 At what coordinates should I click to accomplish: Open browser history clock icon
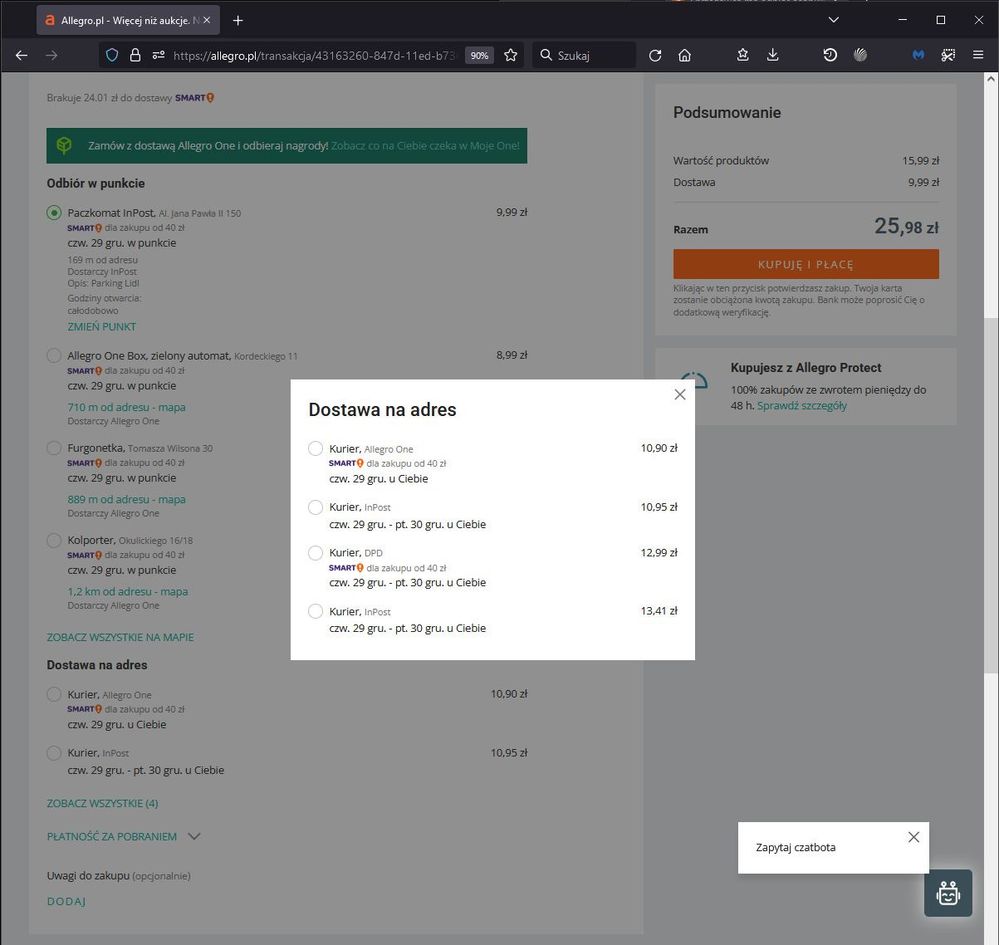[x=830, y=55]
